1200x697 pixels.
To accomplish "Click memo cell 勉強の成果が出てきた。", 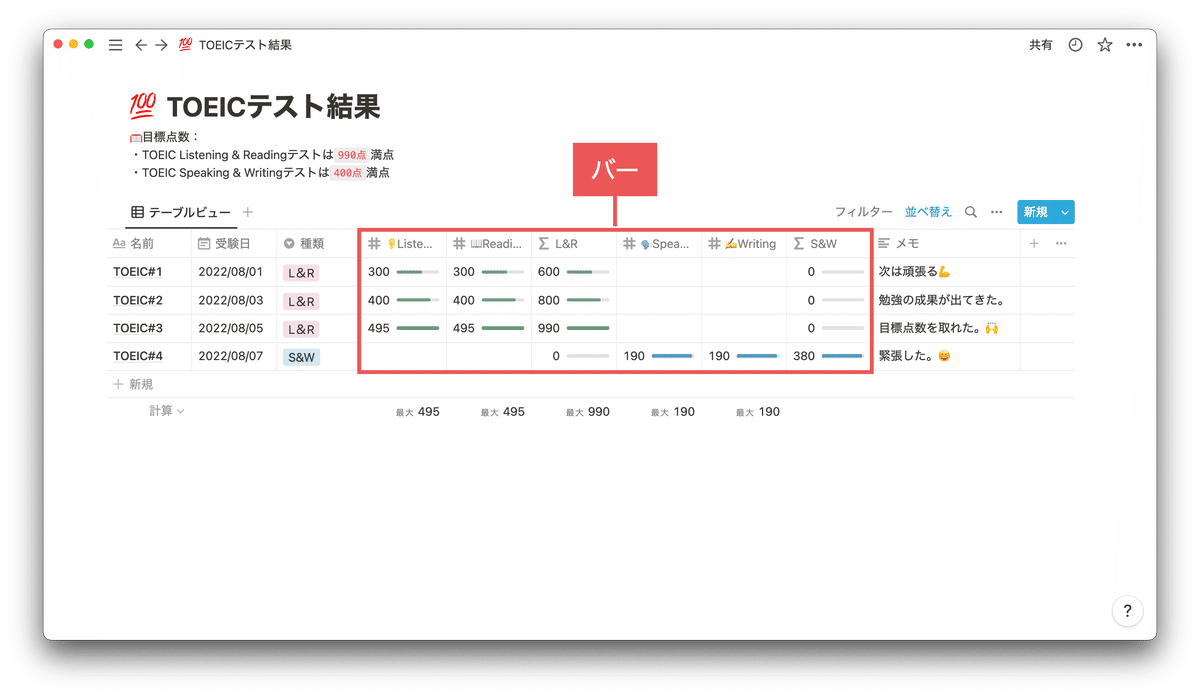I will point(946,300).
